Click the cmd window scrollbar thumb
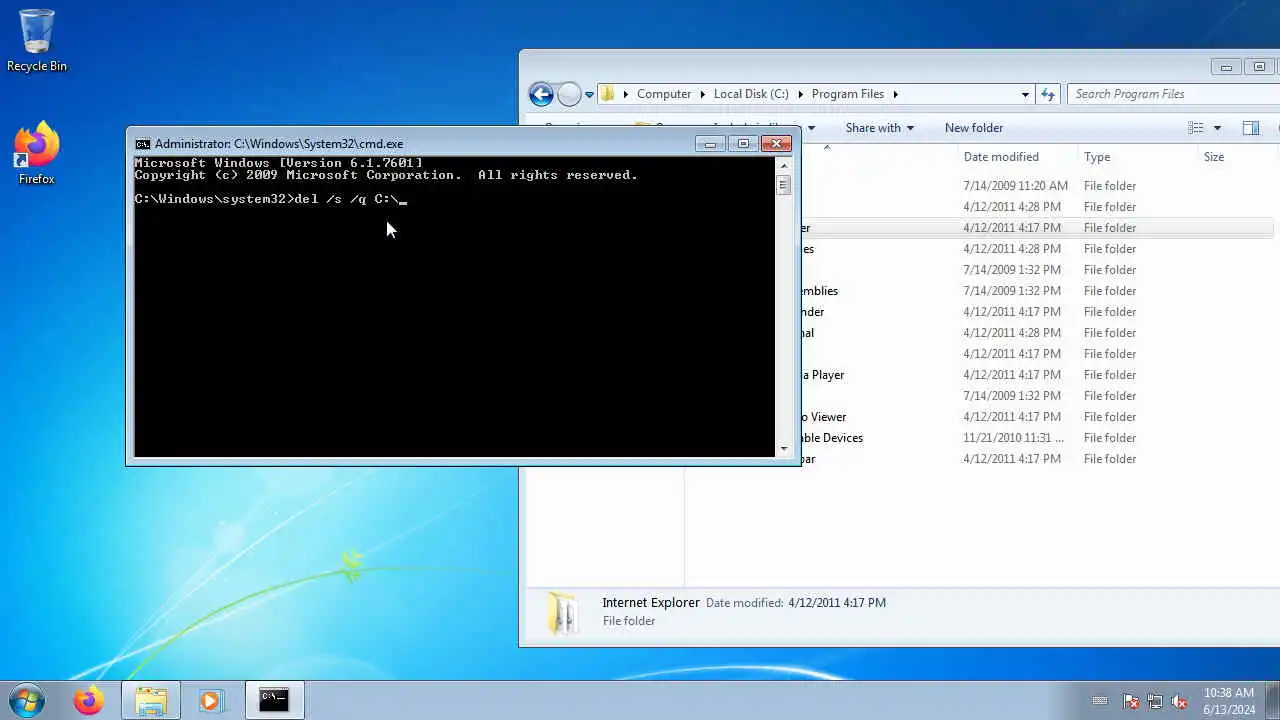The image size is (1280, 720). pos(783,185)
